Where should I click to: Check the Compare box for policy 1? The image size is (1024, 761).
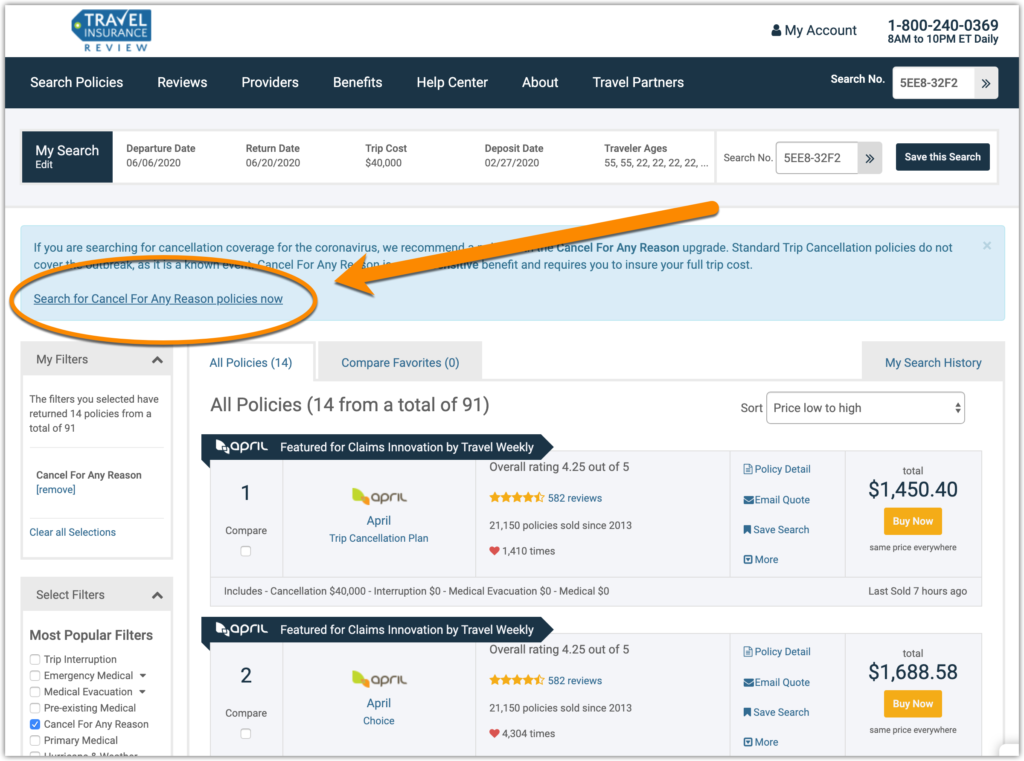tap(246, 551)
